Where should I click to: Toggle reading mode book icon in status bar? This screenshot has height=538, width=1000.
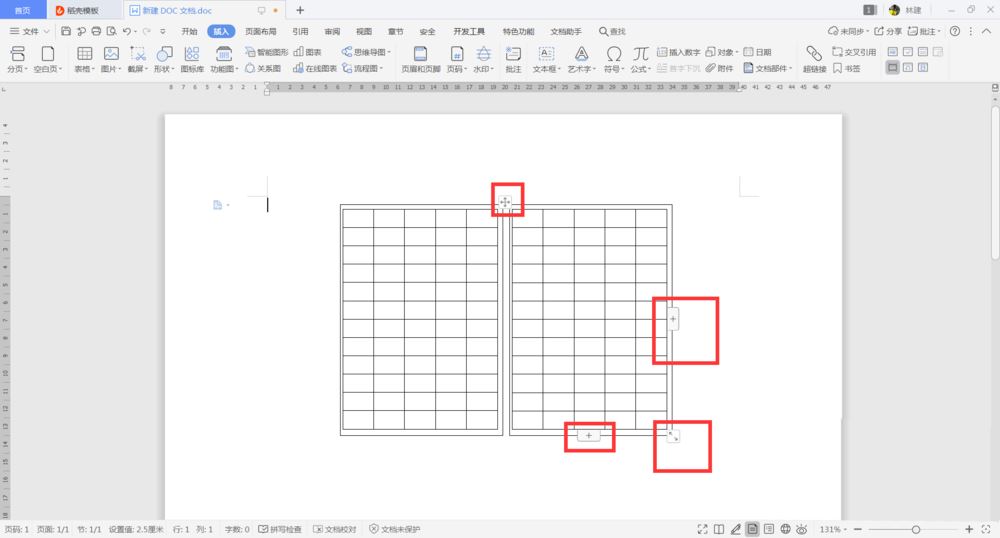coord(719,529)
